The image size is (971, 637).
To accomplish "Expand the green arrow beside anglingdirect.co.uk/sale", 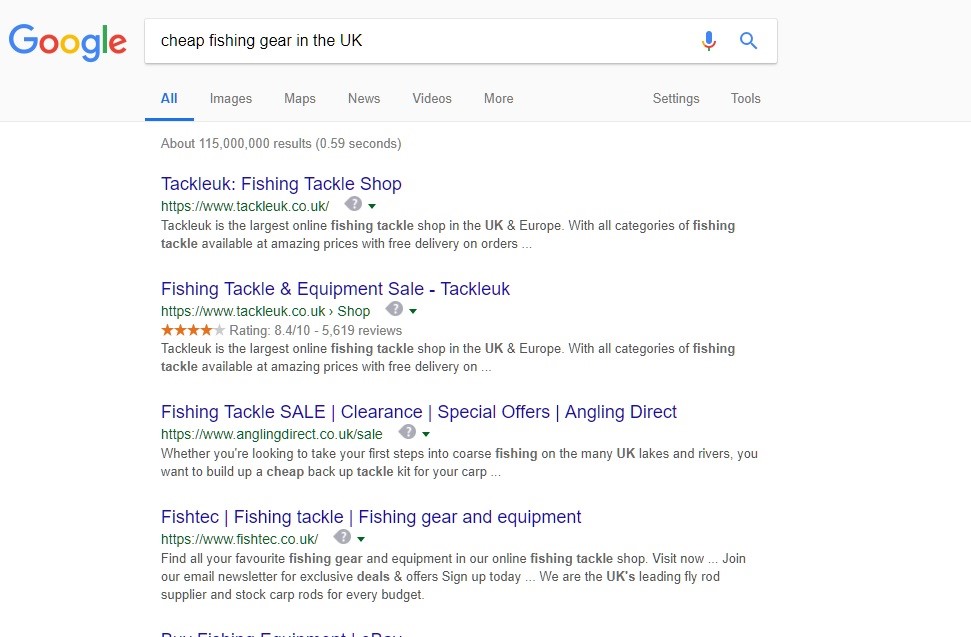I will pos(425,434).
